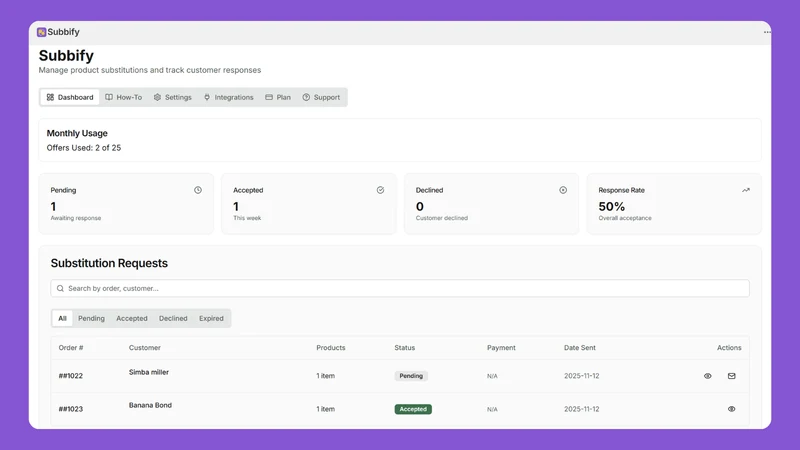Click the Customer declined label

point(441,218)
